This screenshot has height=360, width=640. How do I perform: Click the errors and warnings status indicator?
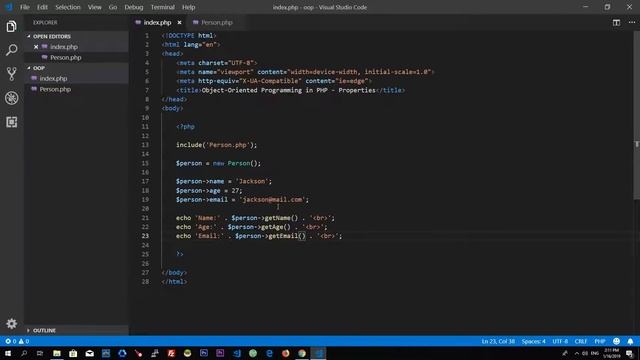click(17, 341)
